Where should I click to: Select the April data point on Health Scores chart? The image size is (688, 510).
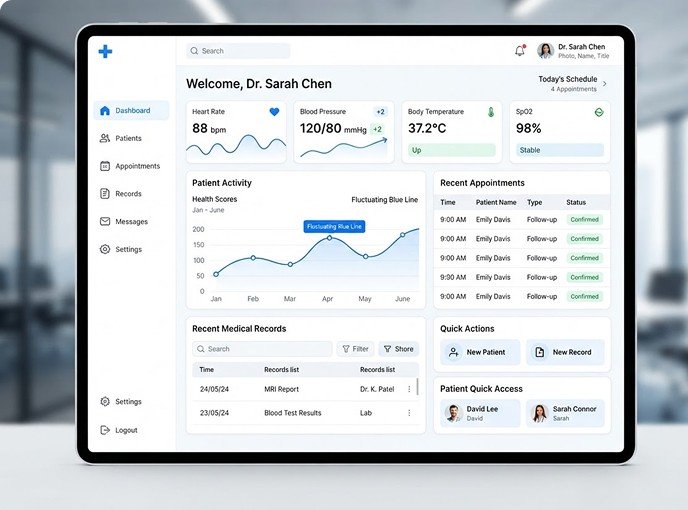[330, 238]
